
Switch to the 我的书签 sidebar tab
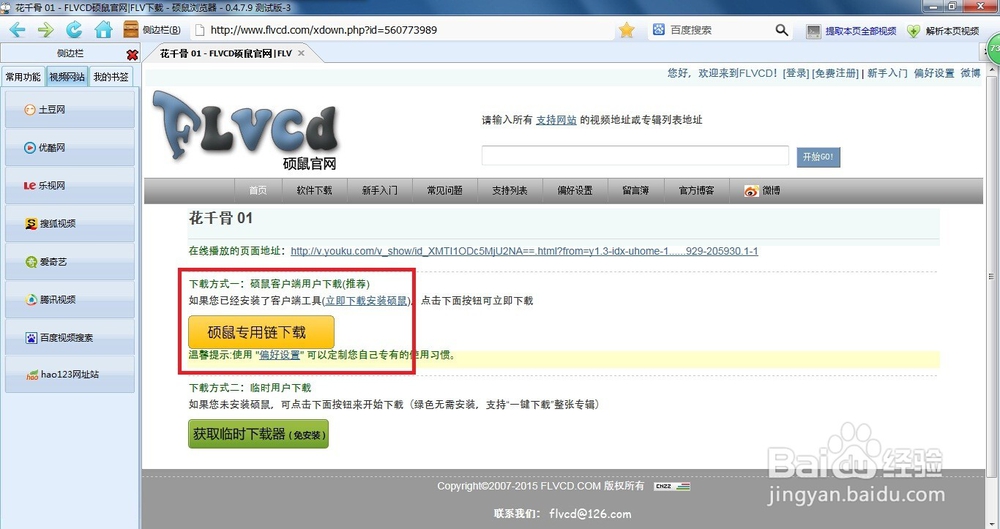pyautogui.click(x=111, y=77)
